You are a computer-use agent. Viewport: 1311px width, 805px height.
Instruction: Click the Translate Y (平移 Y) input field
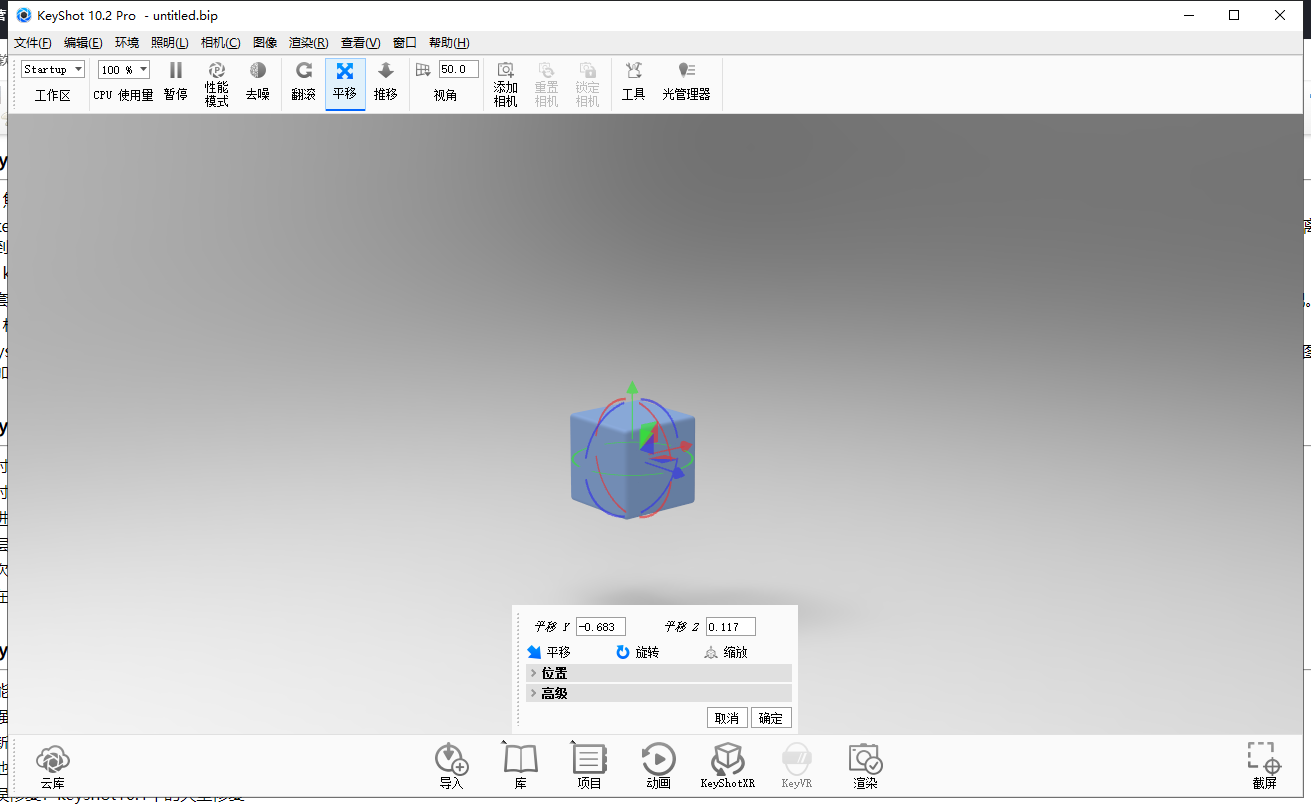point(601,627)
